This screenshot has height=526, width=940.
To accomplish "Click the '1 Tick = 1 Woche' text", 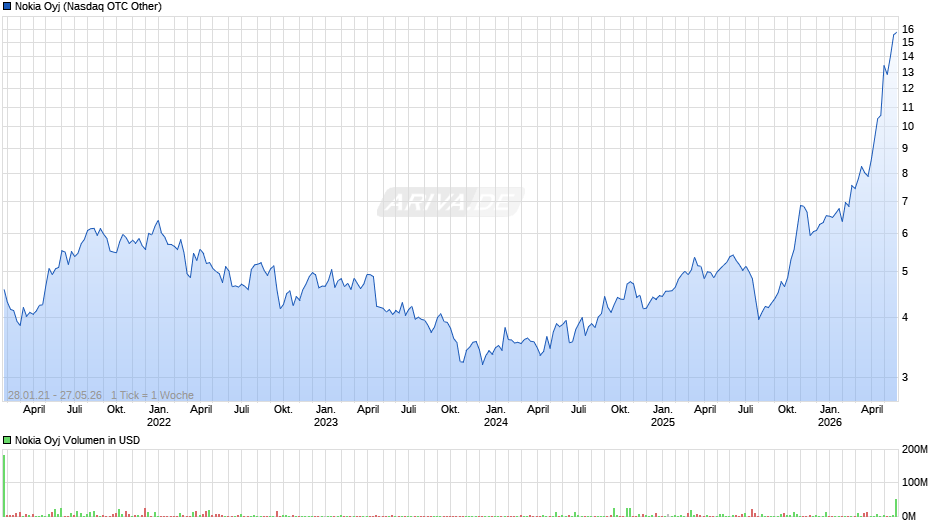I will pos(152,395).
